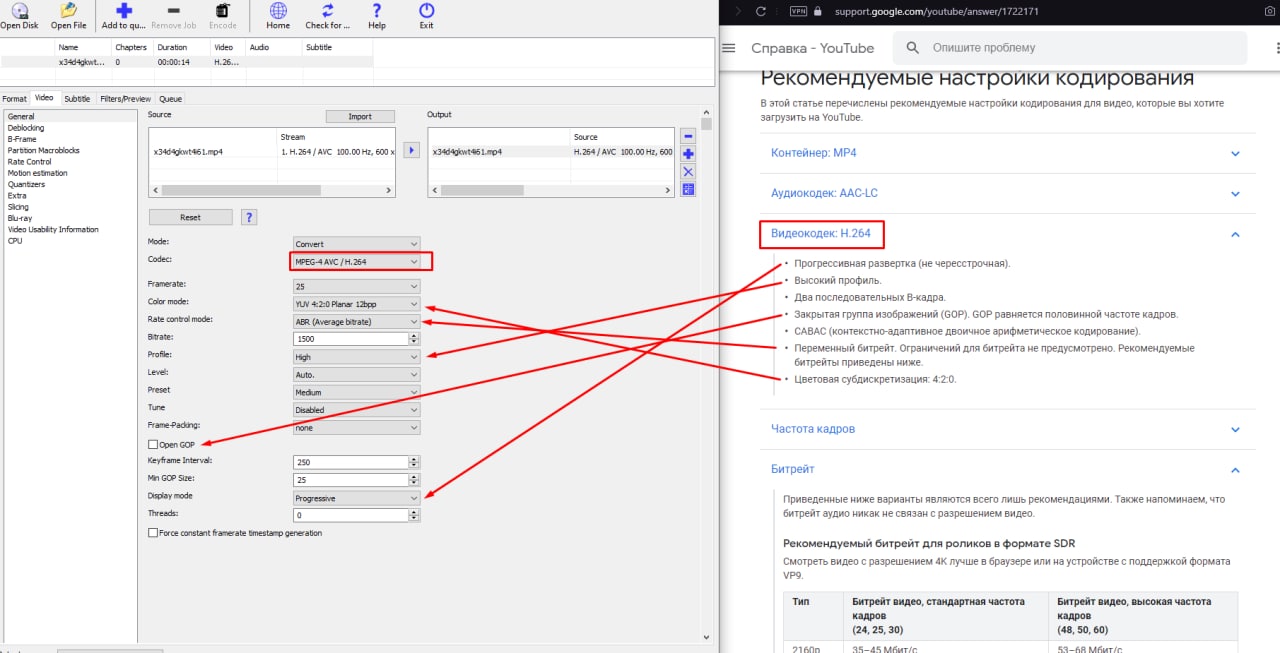
Task: Click the Min GOP Size field
Action: pos(351,480)
